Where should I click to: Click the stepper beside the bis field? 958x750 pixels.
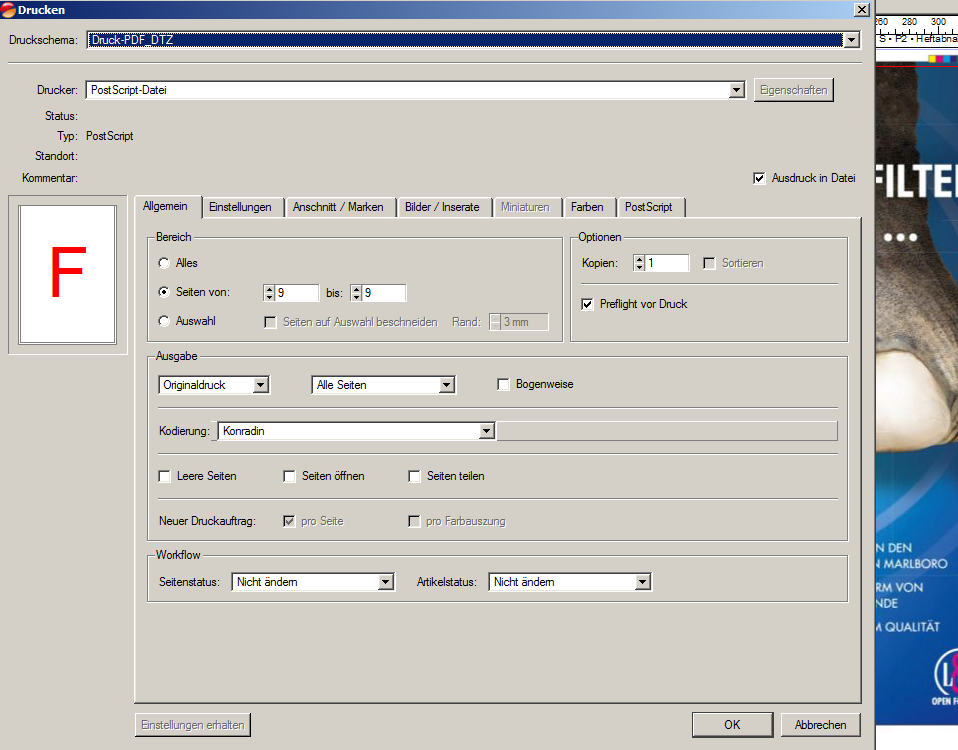(x=355, y=293)
